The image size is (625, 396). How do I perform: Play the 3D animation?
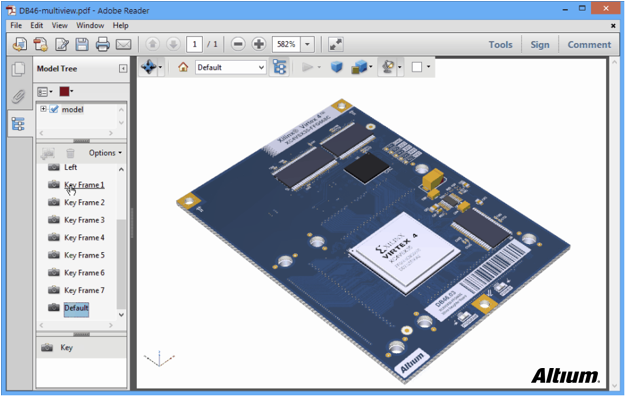coord(307,67)
